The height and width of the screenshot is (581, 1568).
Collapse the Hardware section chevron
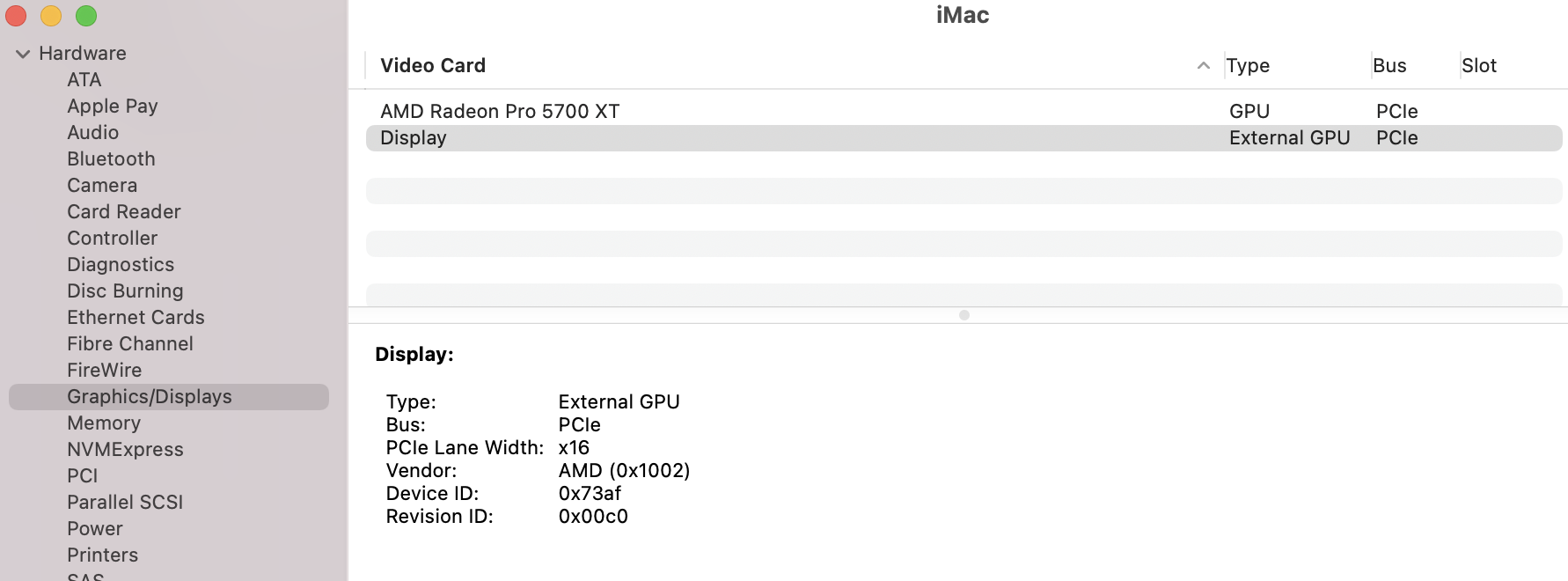pos(23,54)
